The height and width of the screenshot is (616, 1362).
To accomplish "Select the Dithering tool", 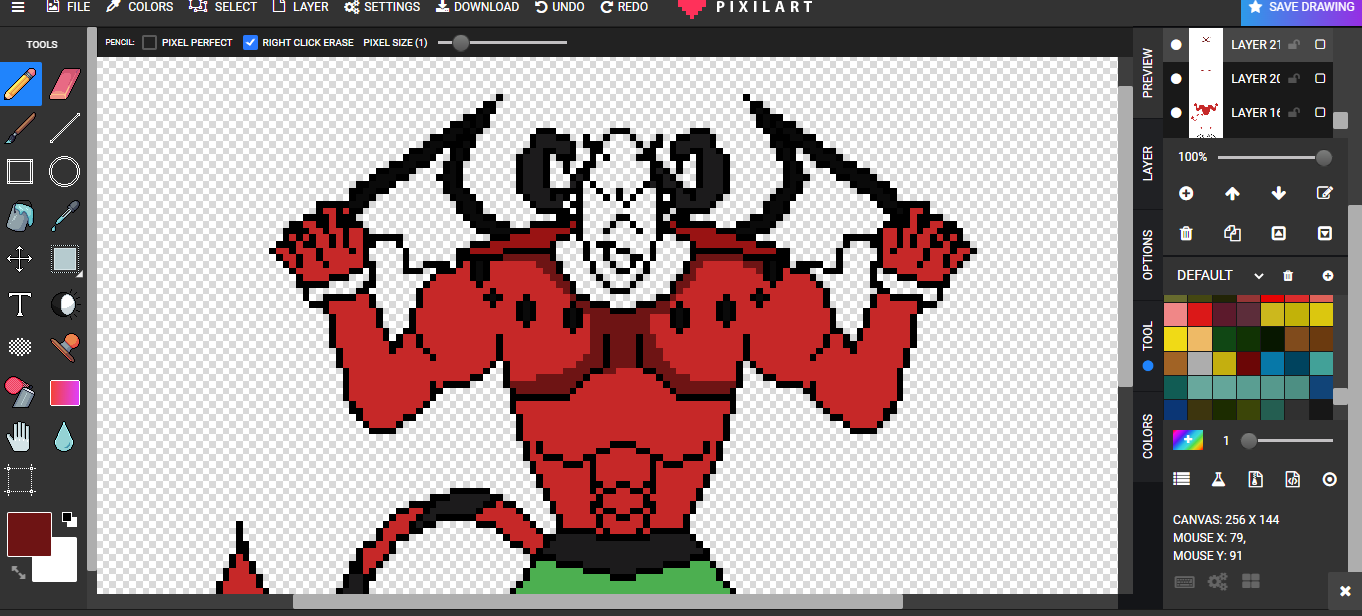I will pos(20,348).
